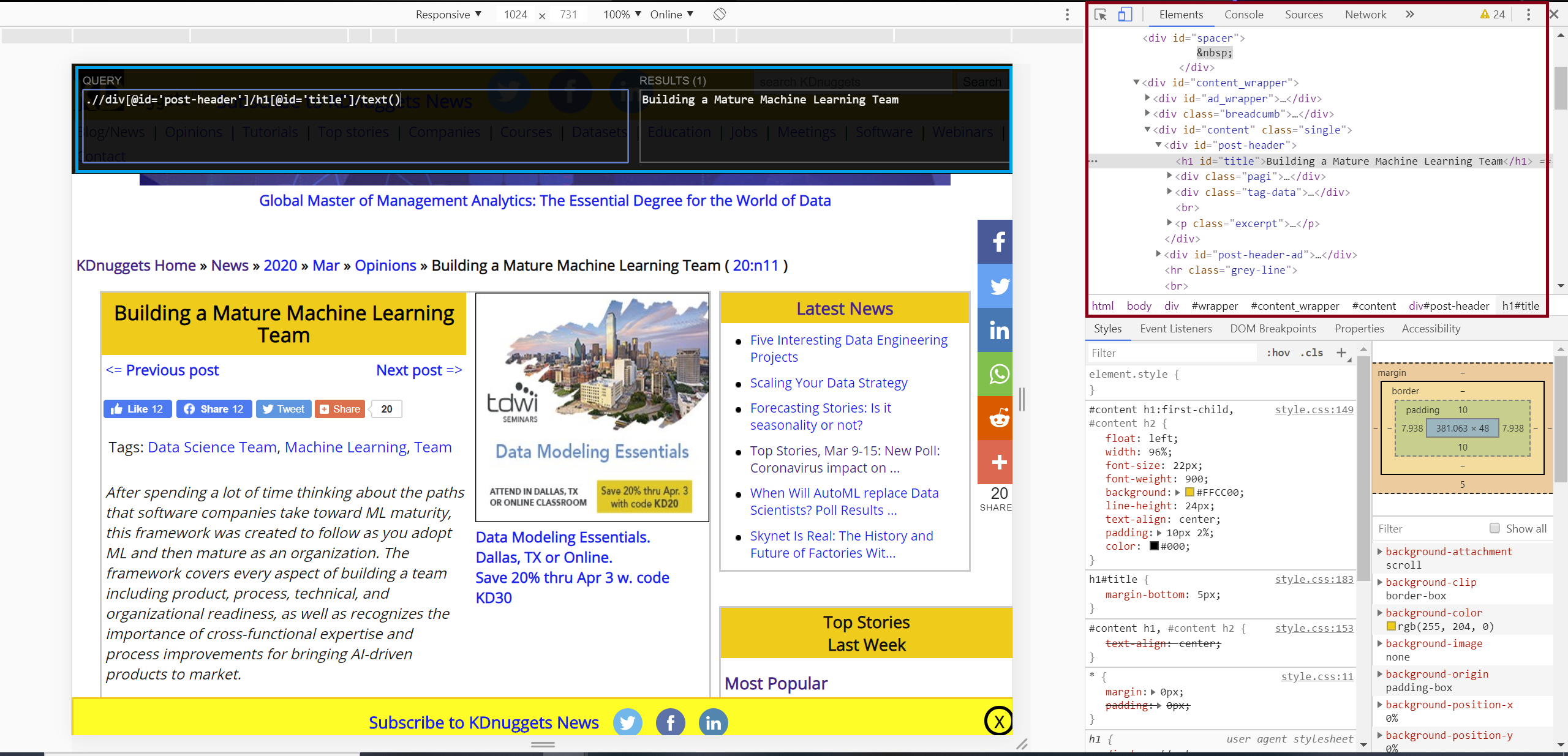Collapse the content_wrapper div node

1136,82
